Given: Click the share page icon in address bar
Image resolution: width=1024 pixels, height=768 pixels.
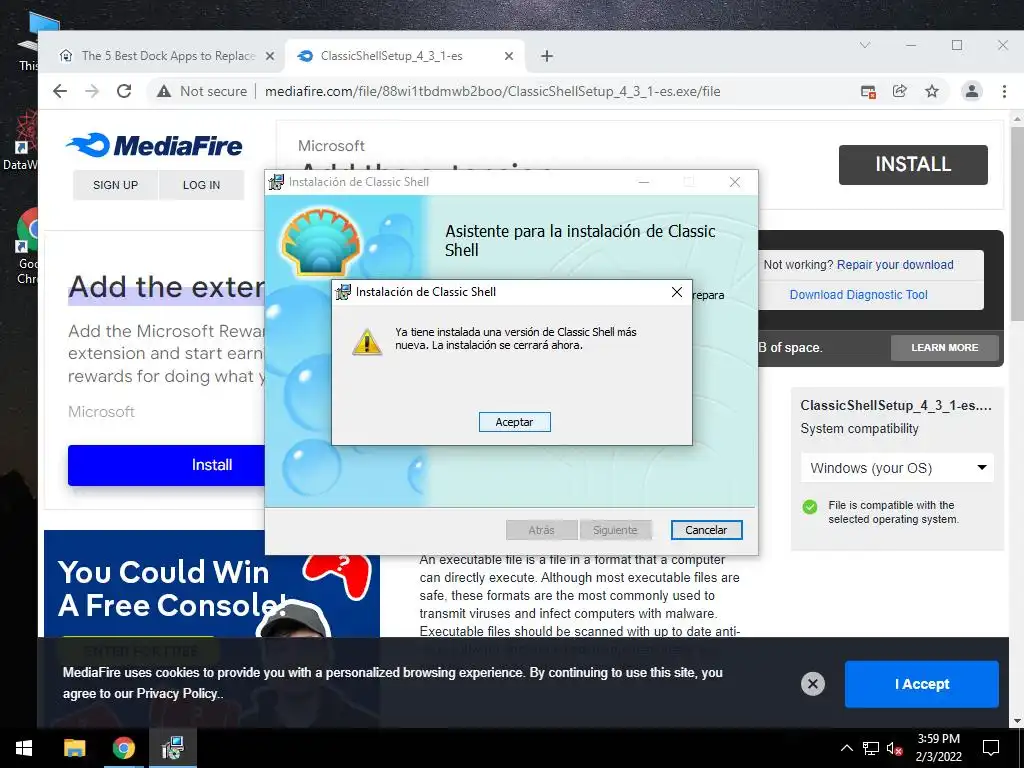Looking at the screenshot, I should coord(900,91).
